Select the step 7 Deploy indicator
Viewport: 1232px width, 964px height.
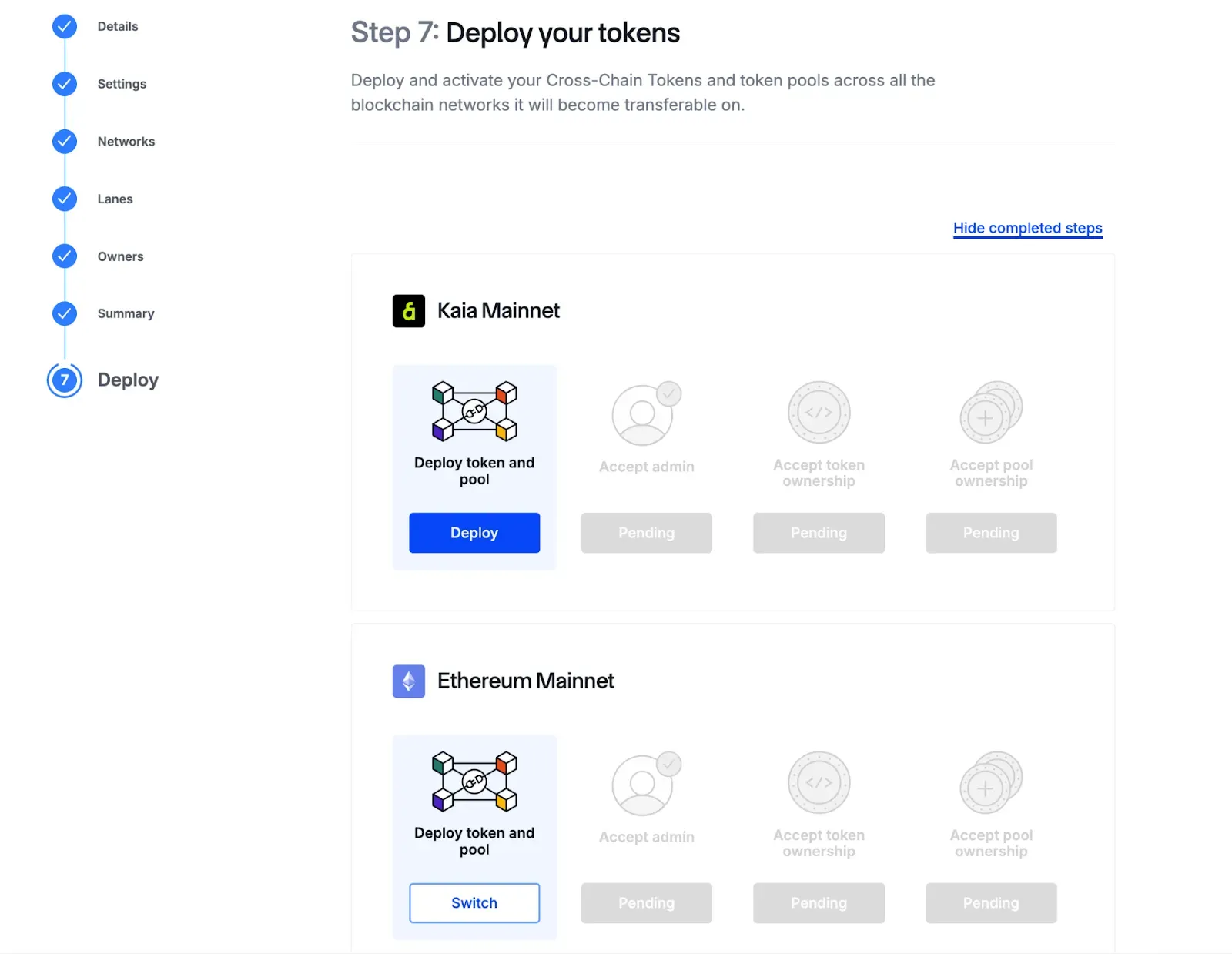click(65, 380)
